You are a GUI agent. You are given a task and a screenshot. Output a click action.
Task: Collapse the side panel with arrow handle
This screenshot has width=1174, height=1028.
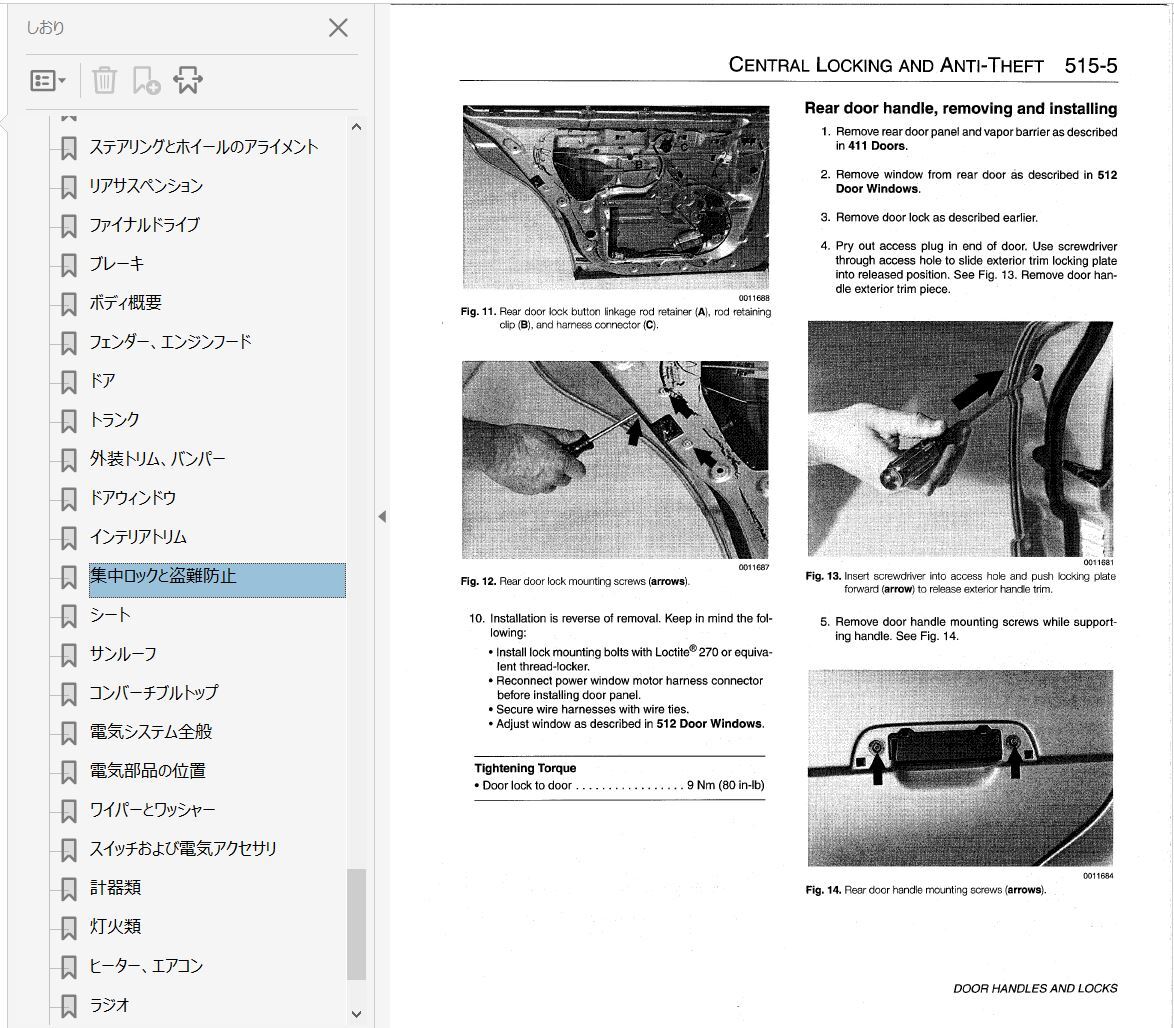[382, 517]
